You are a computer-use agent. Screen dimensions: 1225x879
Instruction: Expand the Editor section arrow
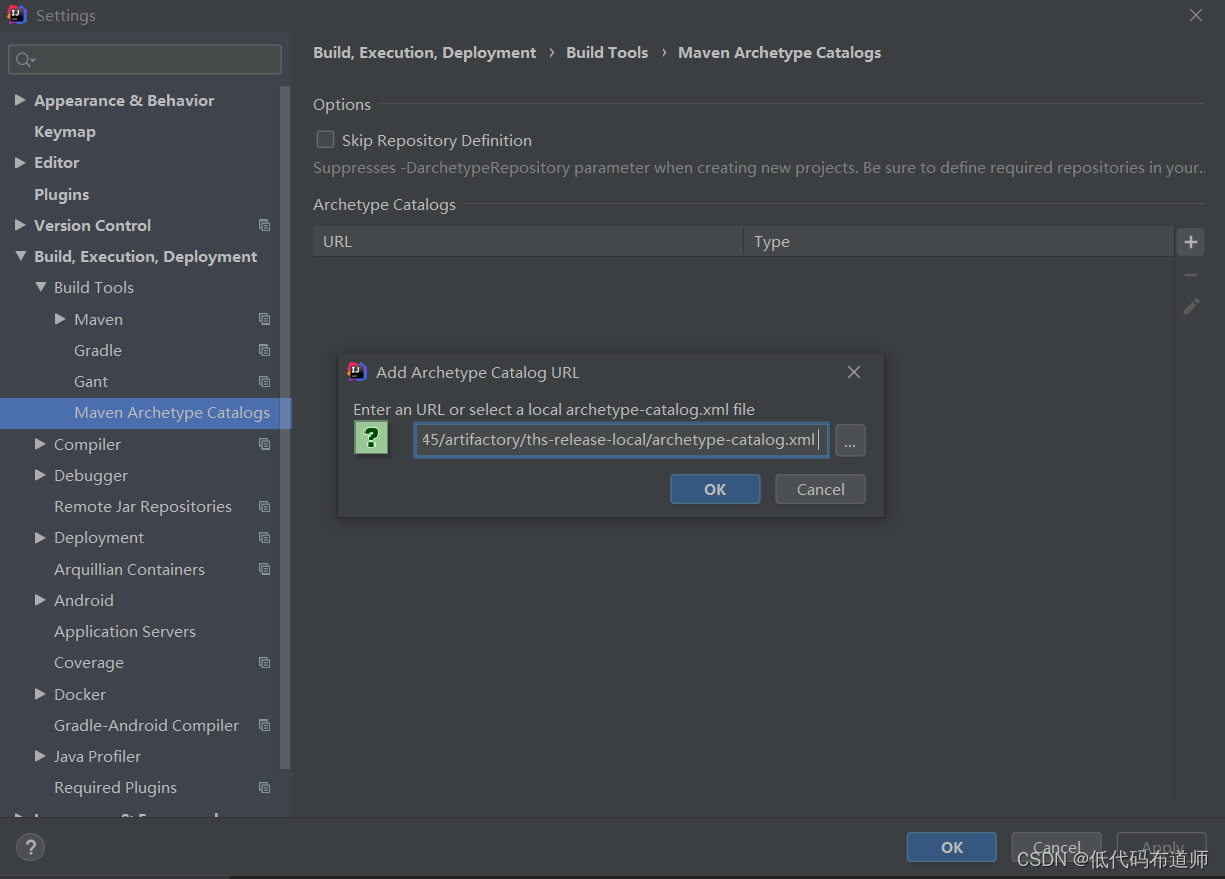click(x=20, y=162)
